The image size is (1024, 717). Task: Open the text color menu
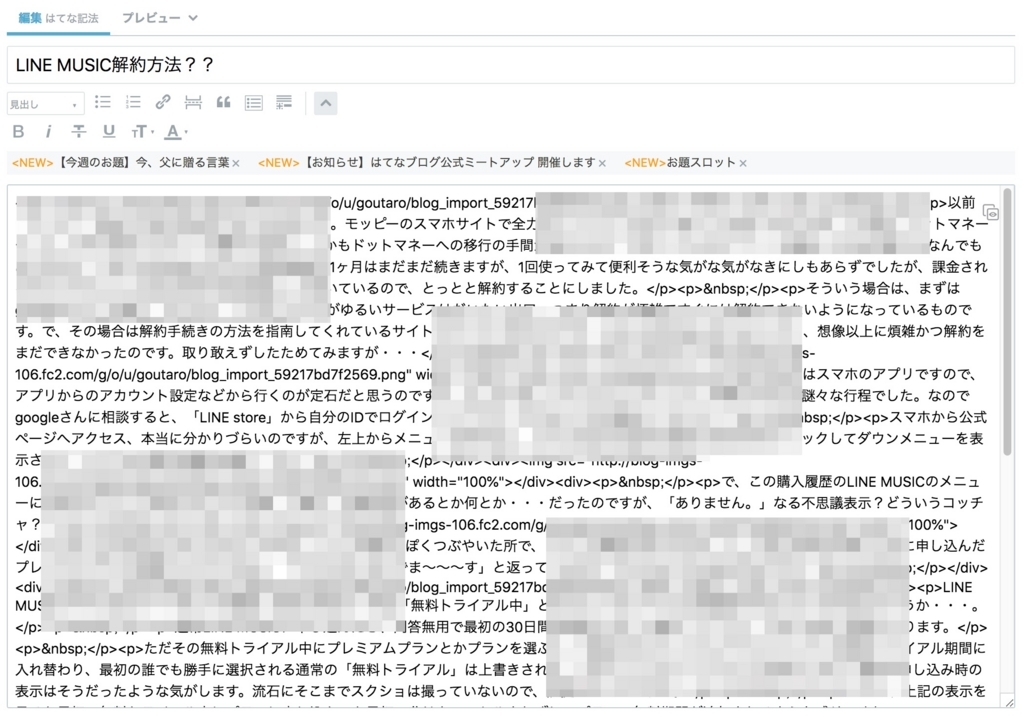click(x=175, y=132)
